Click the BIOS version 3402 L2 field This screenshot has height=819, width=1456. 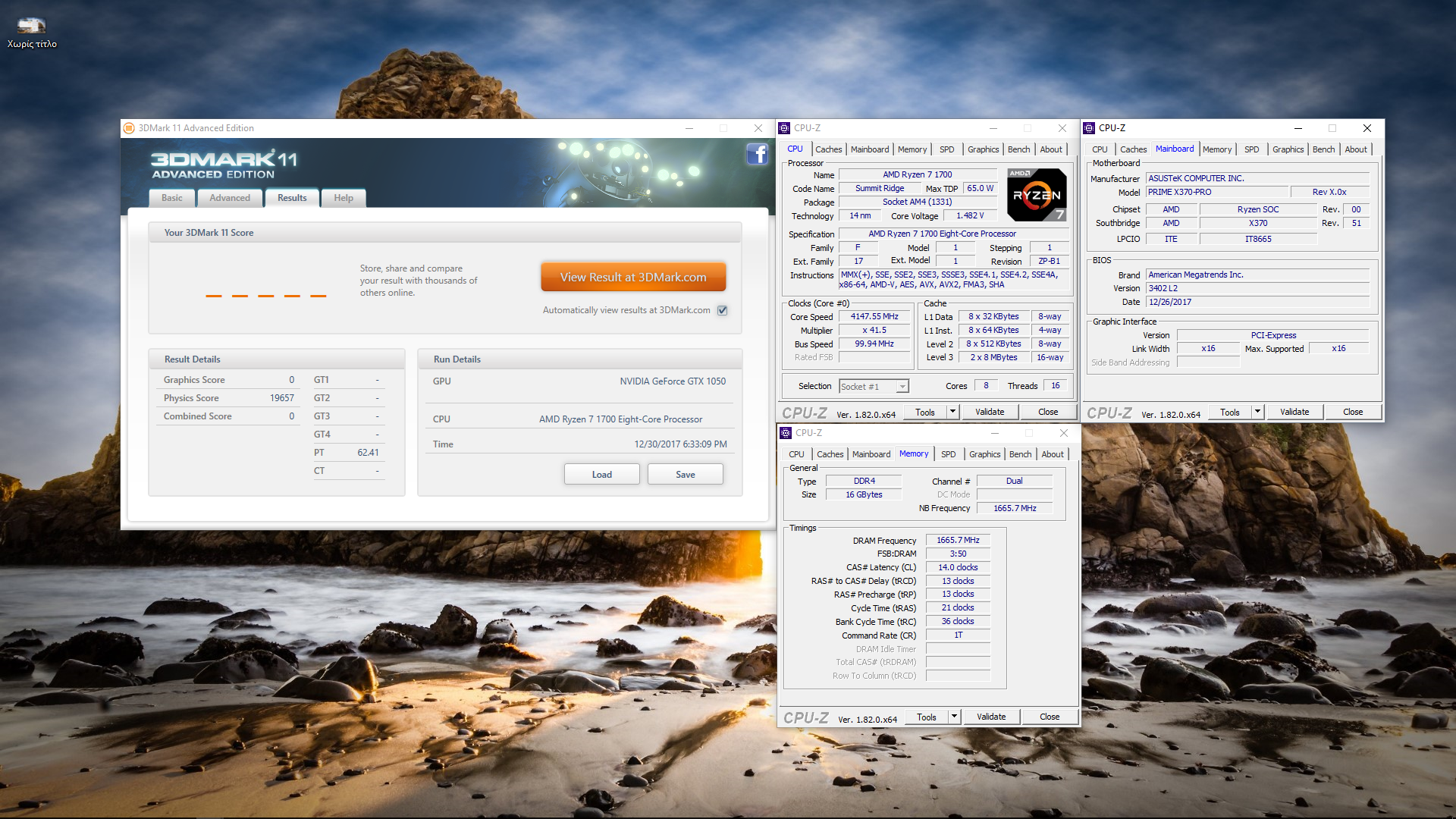pos(1258,288)
